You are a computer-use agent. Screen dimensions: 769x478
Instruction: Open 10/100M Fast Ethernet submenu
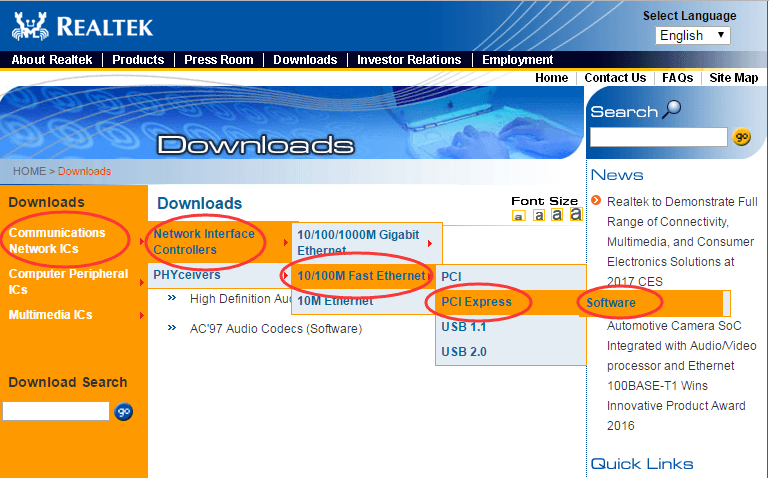(x=361, y=276)
